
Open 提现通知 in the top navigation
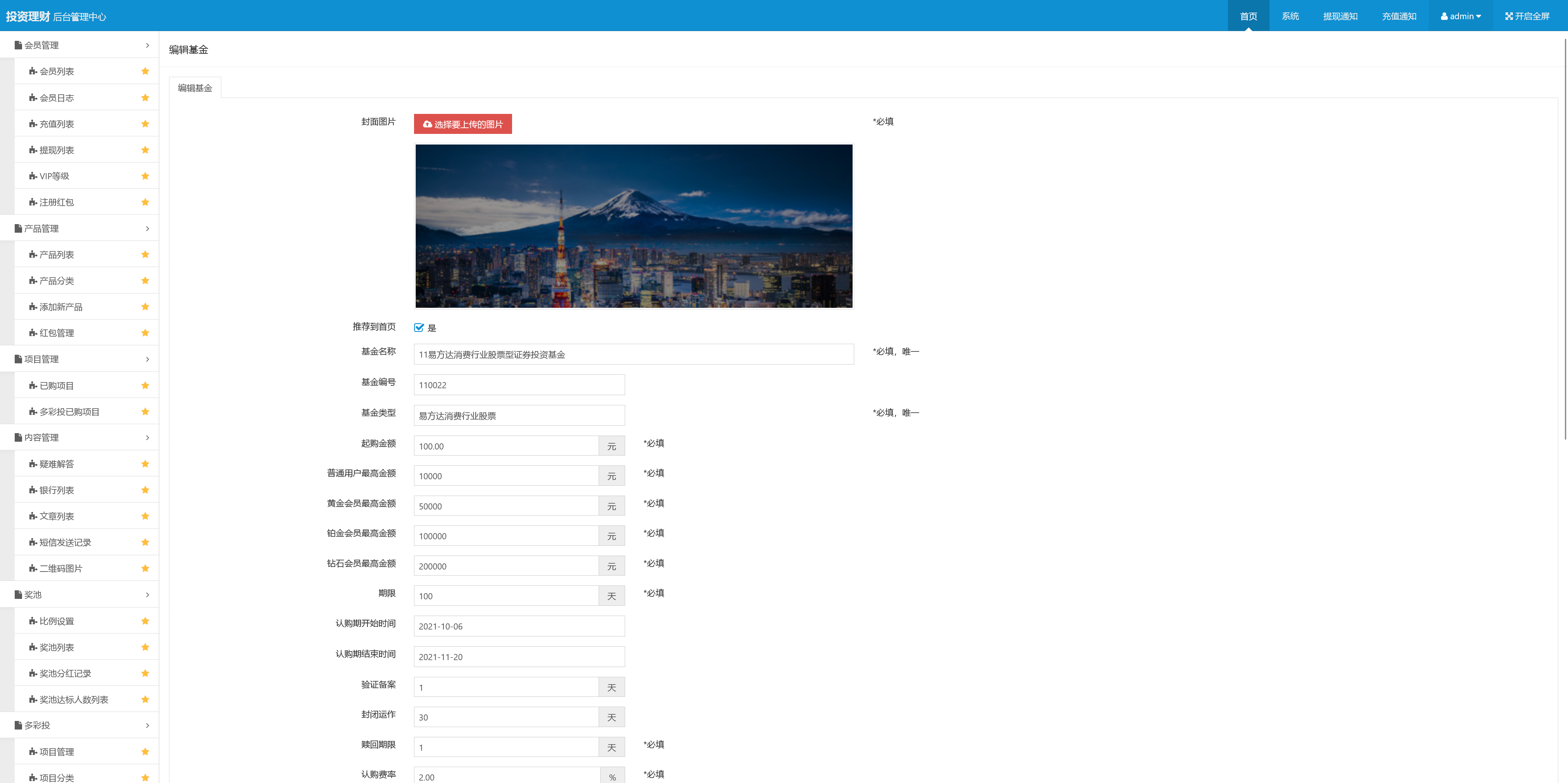click(x=1340, y=16)
